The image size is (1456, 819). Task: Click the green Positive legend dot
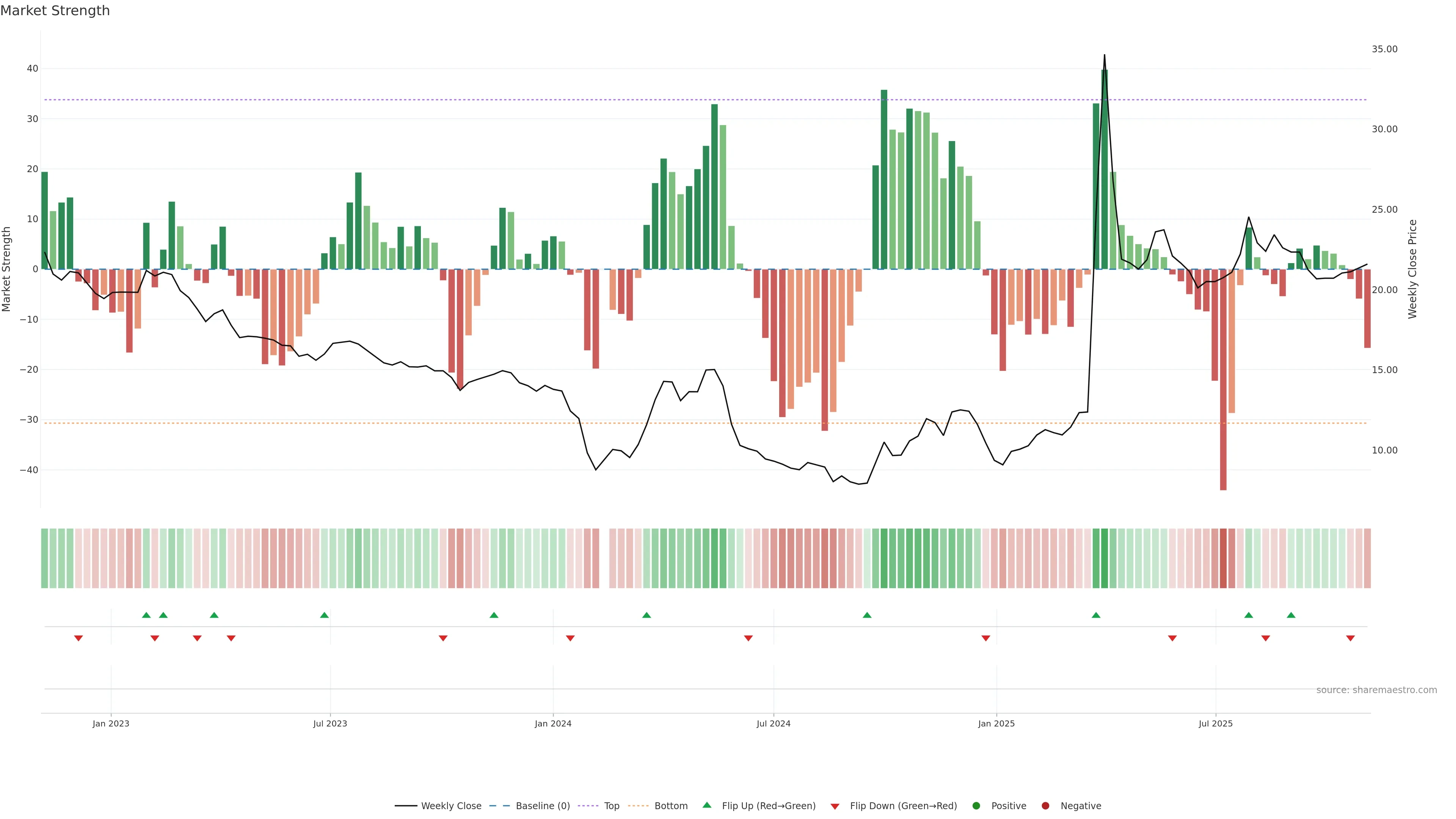click(x=976, y=806)
